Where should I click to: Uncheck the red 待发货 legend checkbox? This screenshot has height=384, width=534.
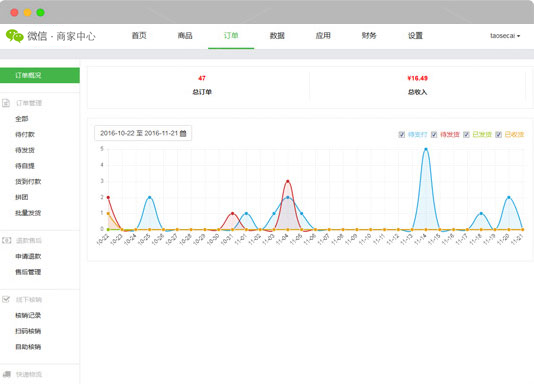[434, 134]
